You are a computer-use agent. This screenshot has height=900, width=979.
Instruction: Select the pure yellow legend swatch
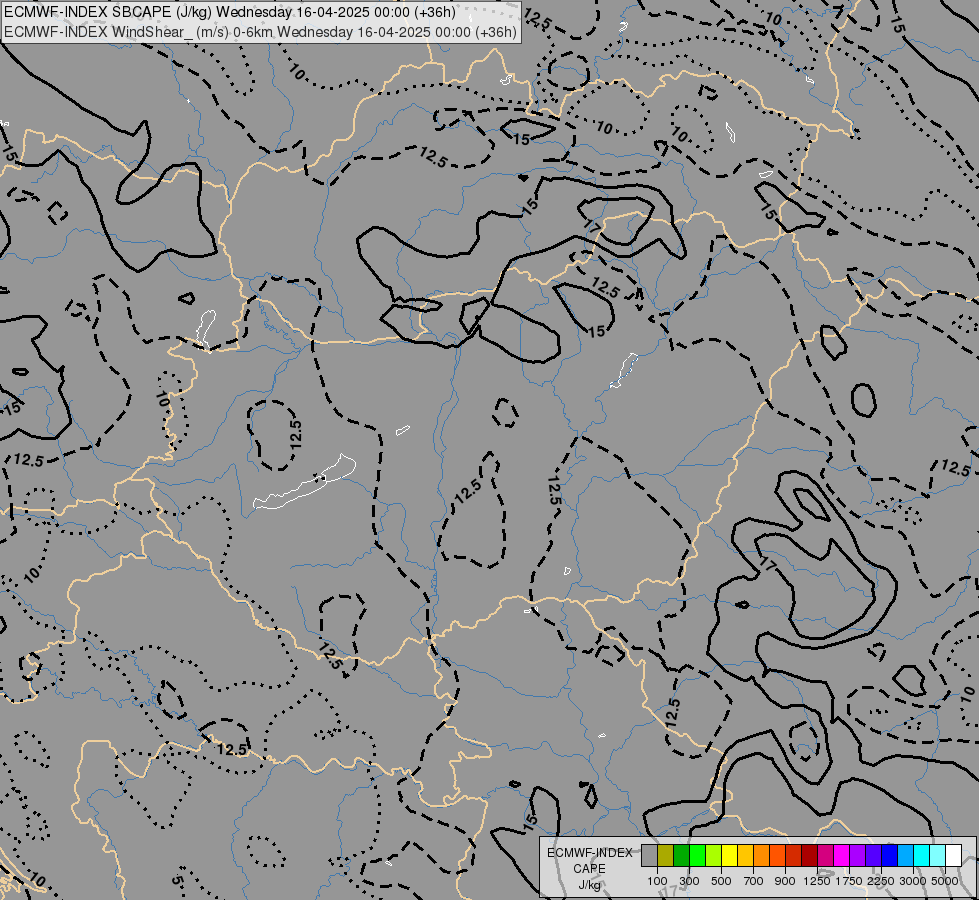point(729,856)
